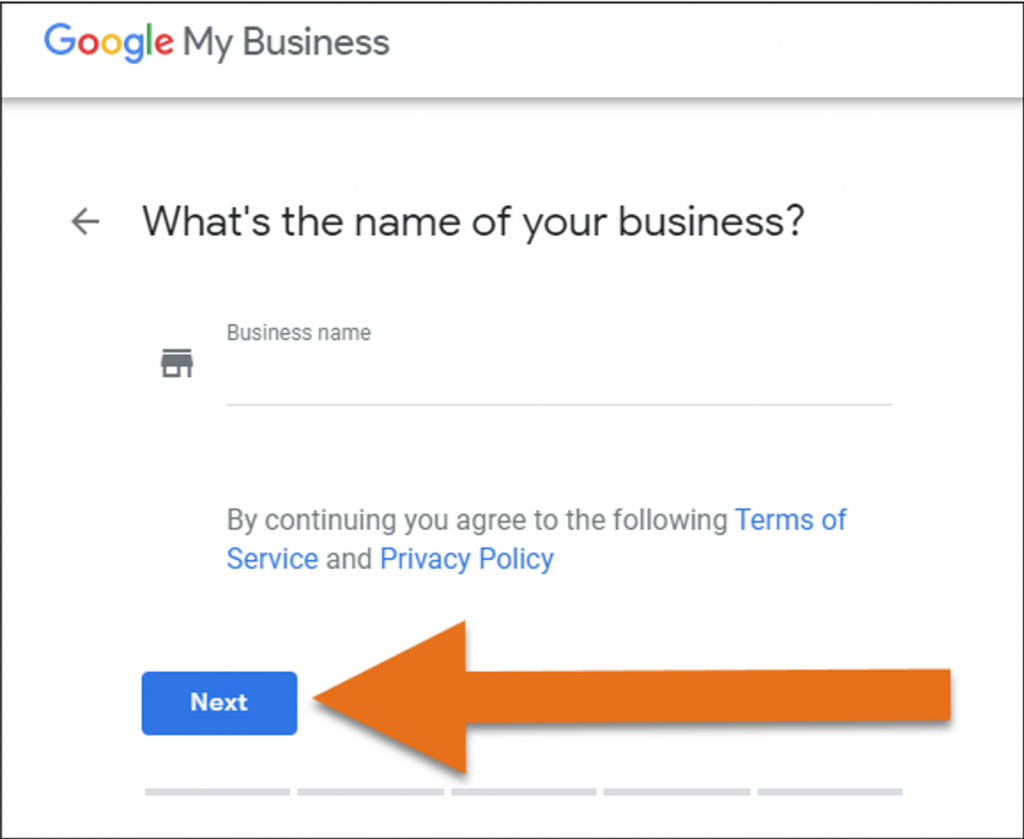Click the first progress bar segment
The height and width of the screenshot is (839, 1024).
click(x=217, y=792)
